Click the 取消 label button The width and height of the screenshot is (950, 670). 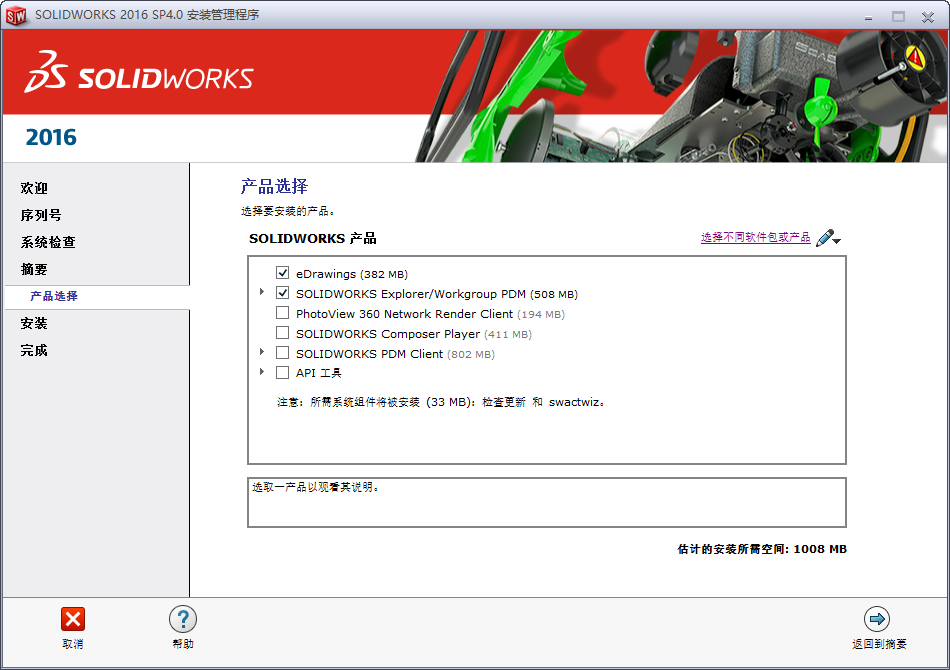[x=73, y=644]
